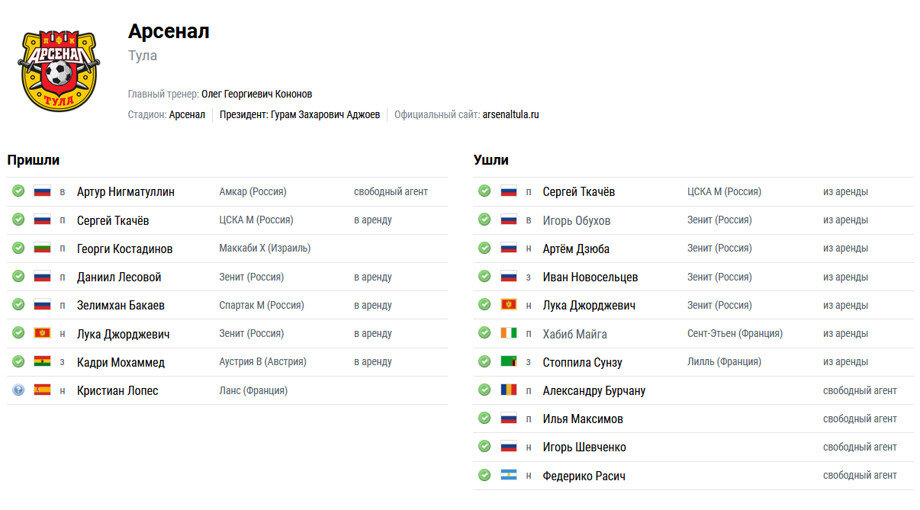The height and width of the screenshot is (510, 920).
Task: Click the Ghana flag beside Кадри Мохаммед
Action: coord(42,362)
